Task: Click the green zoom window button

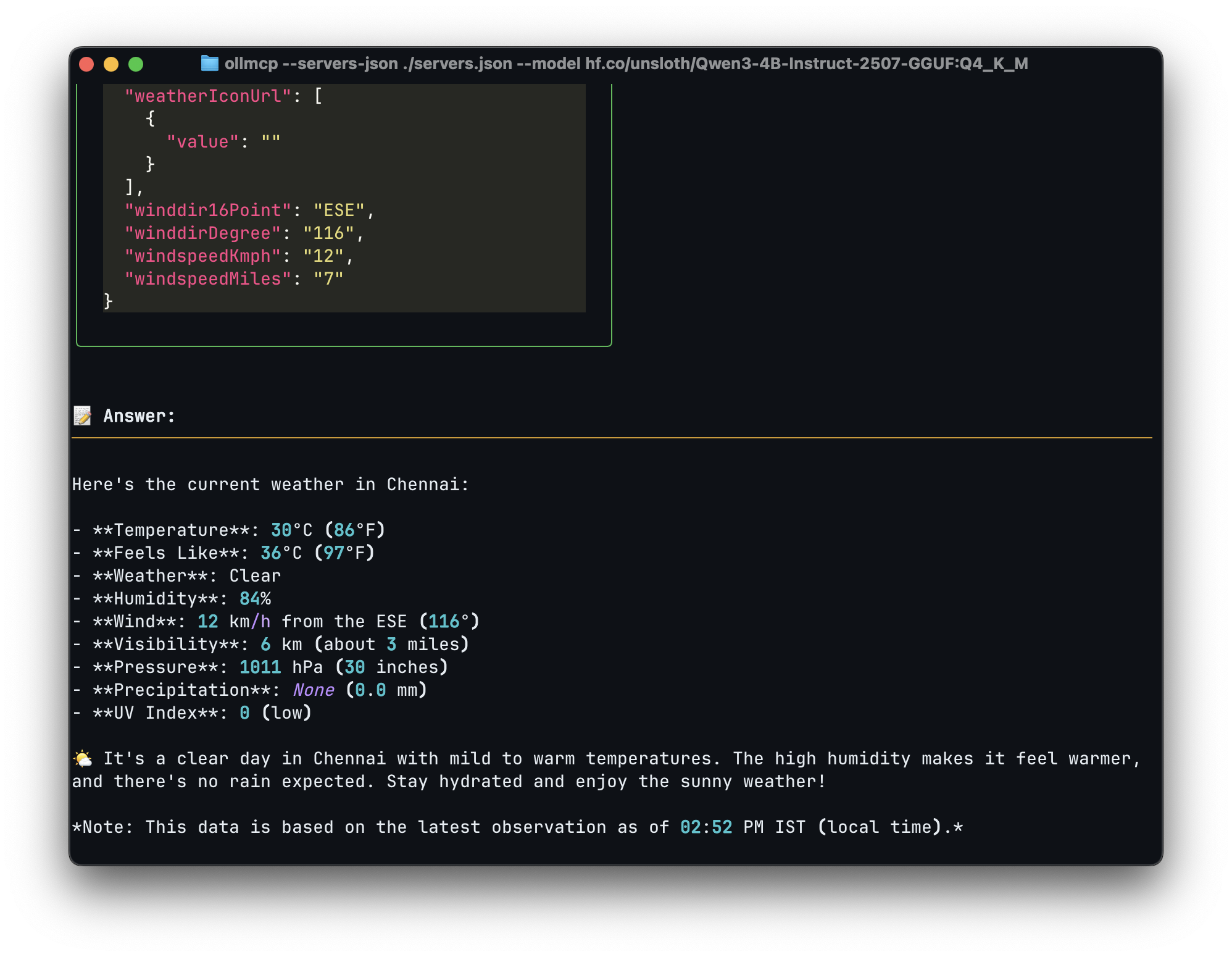Action: click(x=136, y=64)
